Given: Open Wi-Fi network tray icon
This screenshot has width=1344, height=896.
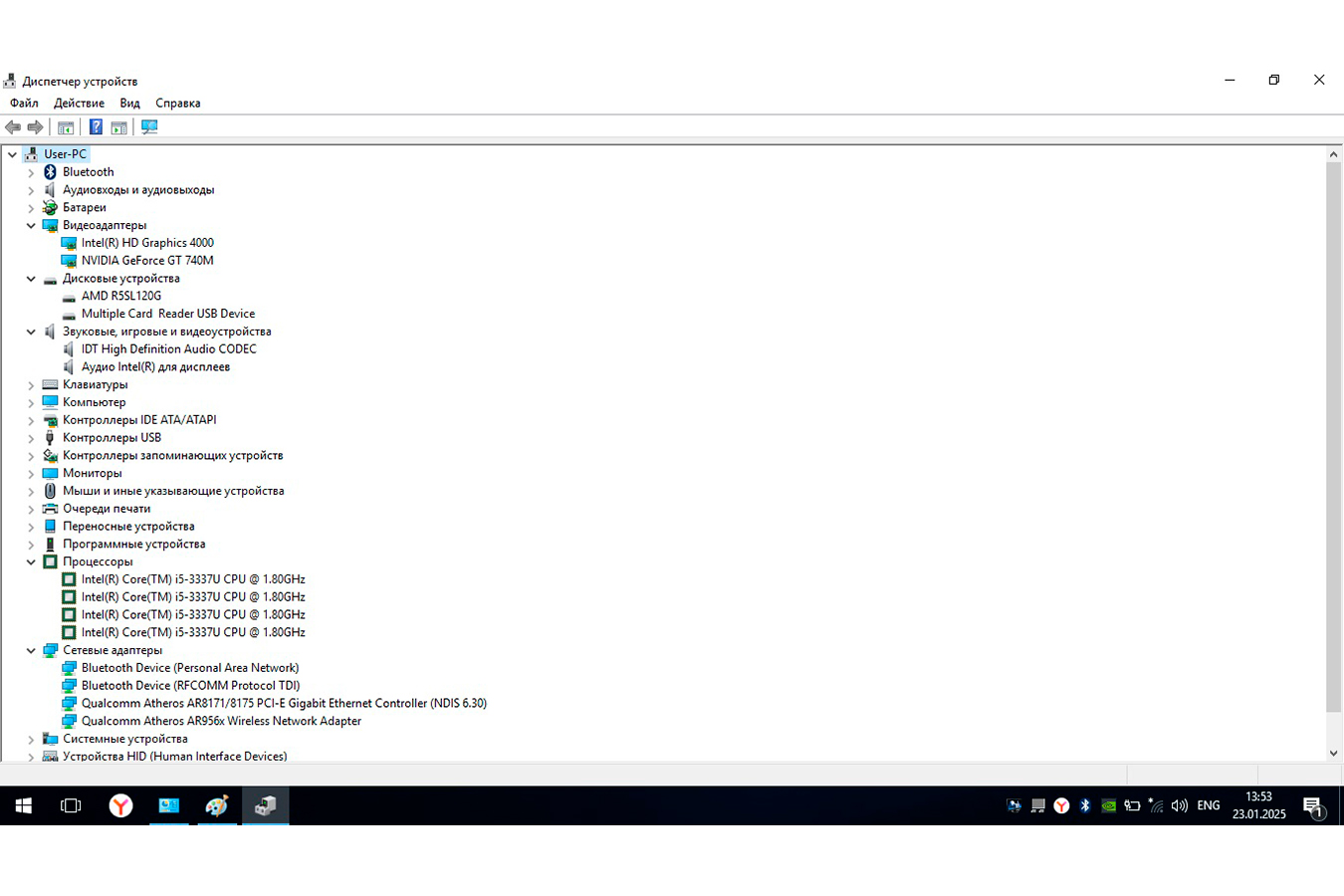Looking at the screenshot, I should (1156, 806).
